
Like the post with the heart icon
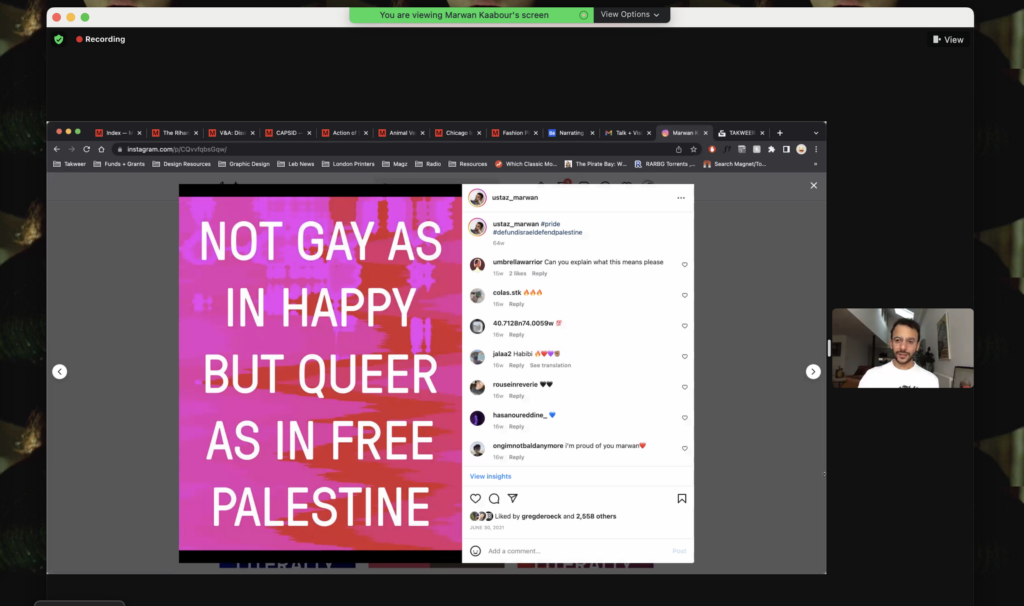click(475, 498)
